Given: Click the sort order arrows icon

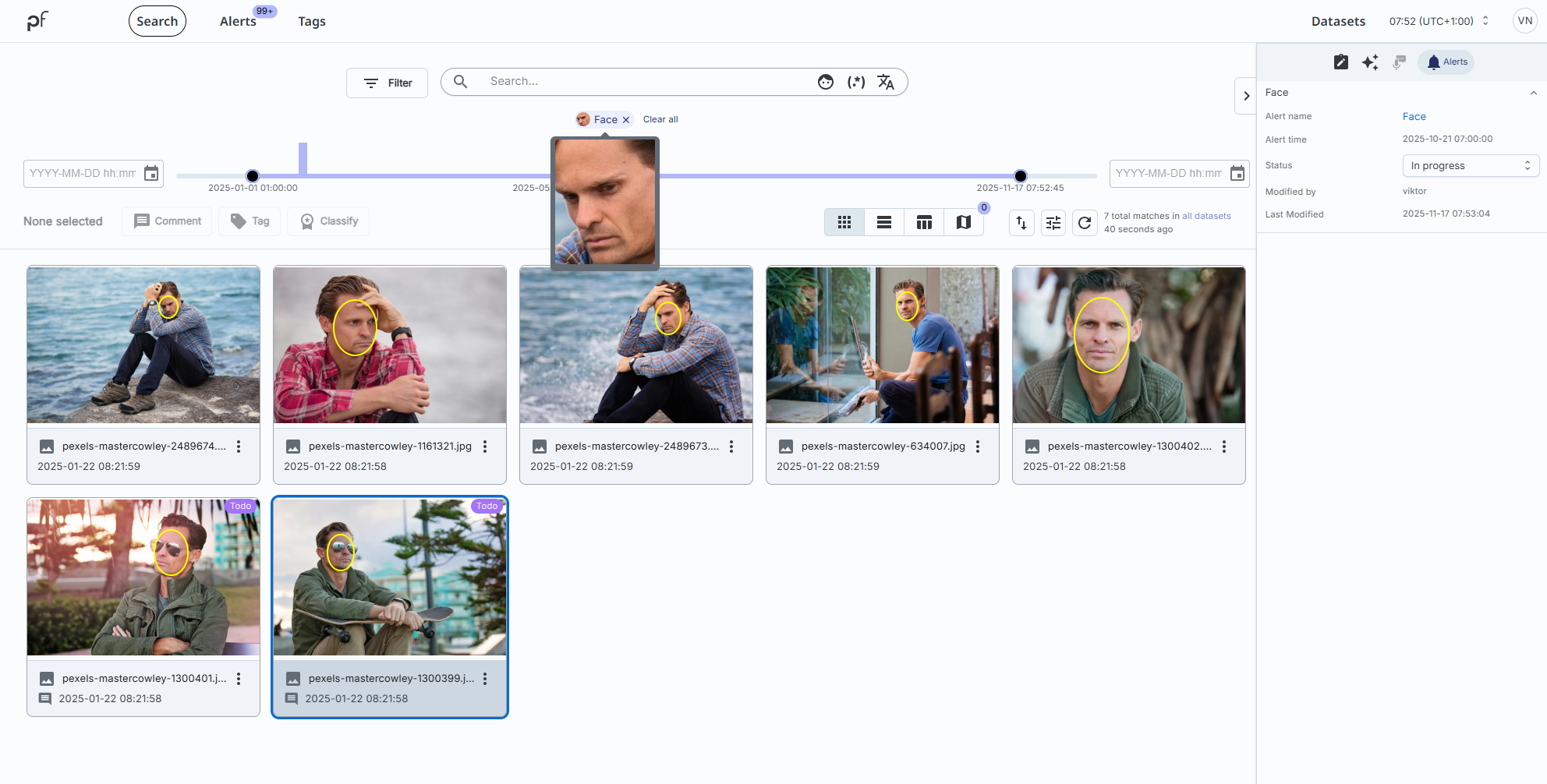Looking at the screenshot, I should coord(1021,223).
